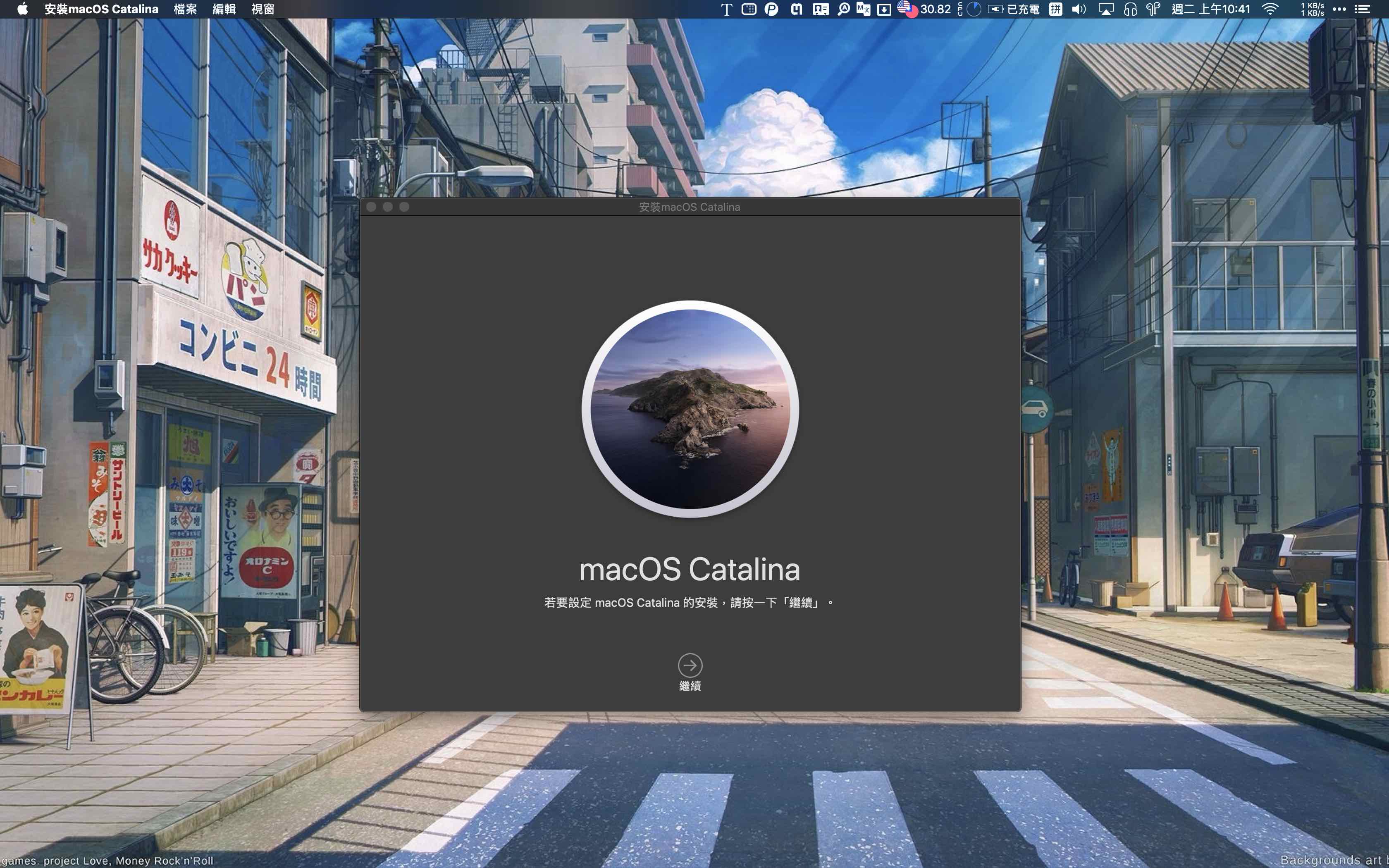Click the download tray icon in menu bar
The height and width of the screenshot is (868, 1389).
885,9
